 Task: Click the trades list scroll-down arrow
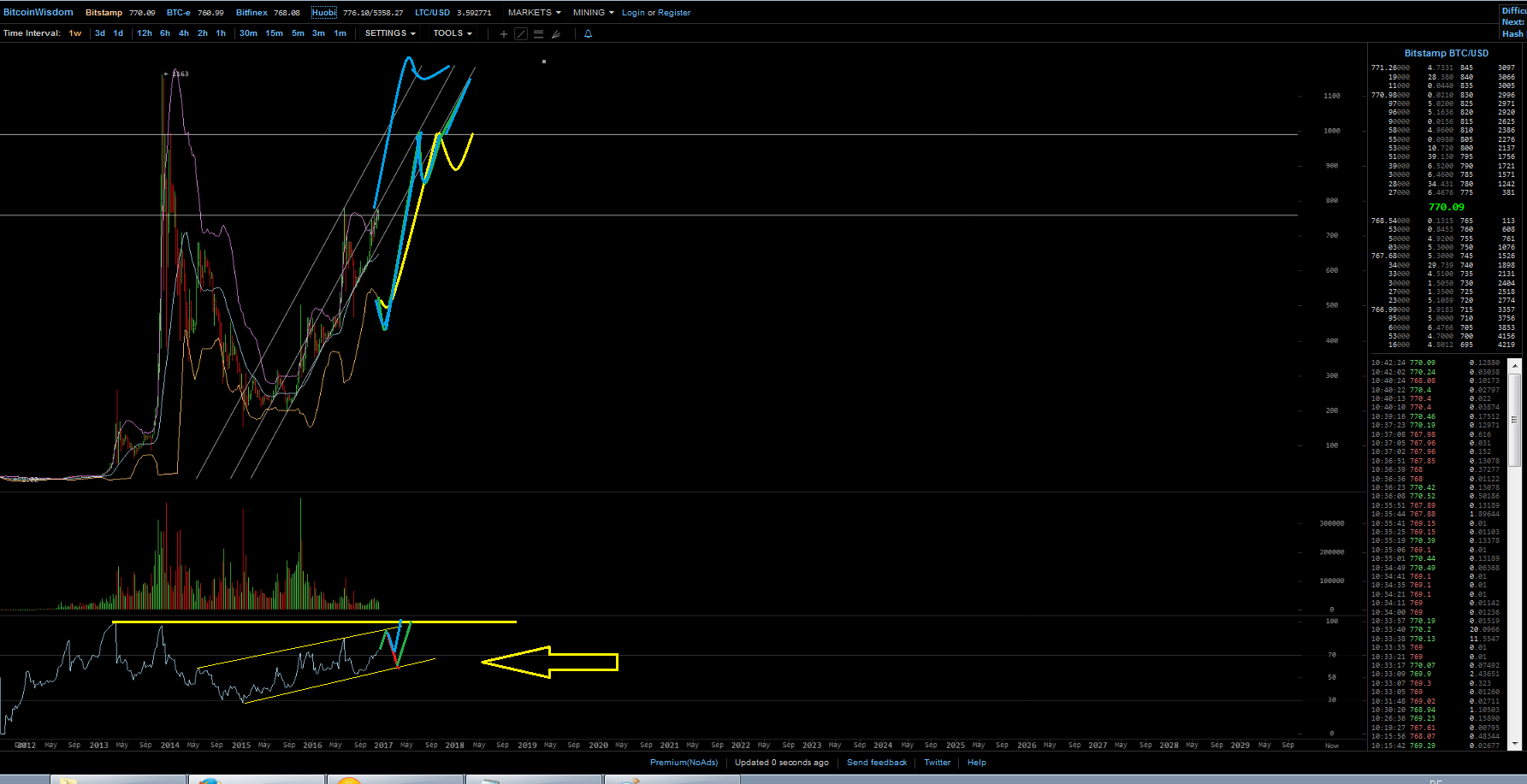(1515, 744)
